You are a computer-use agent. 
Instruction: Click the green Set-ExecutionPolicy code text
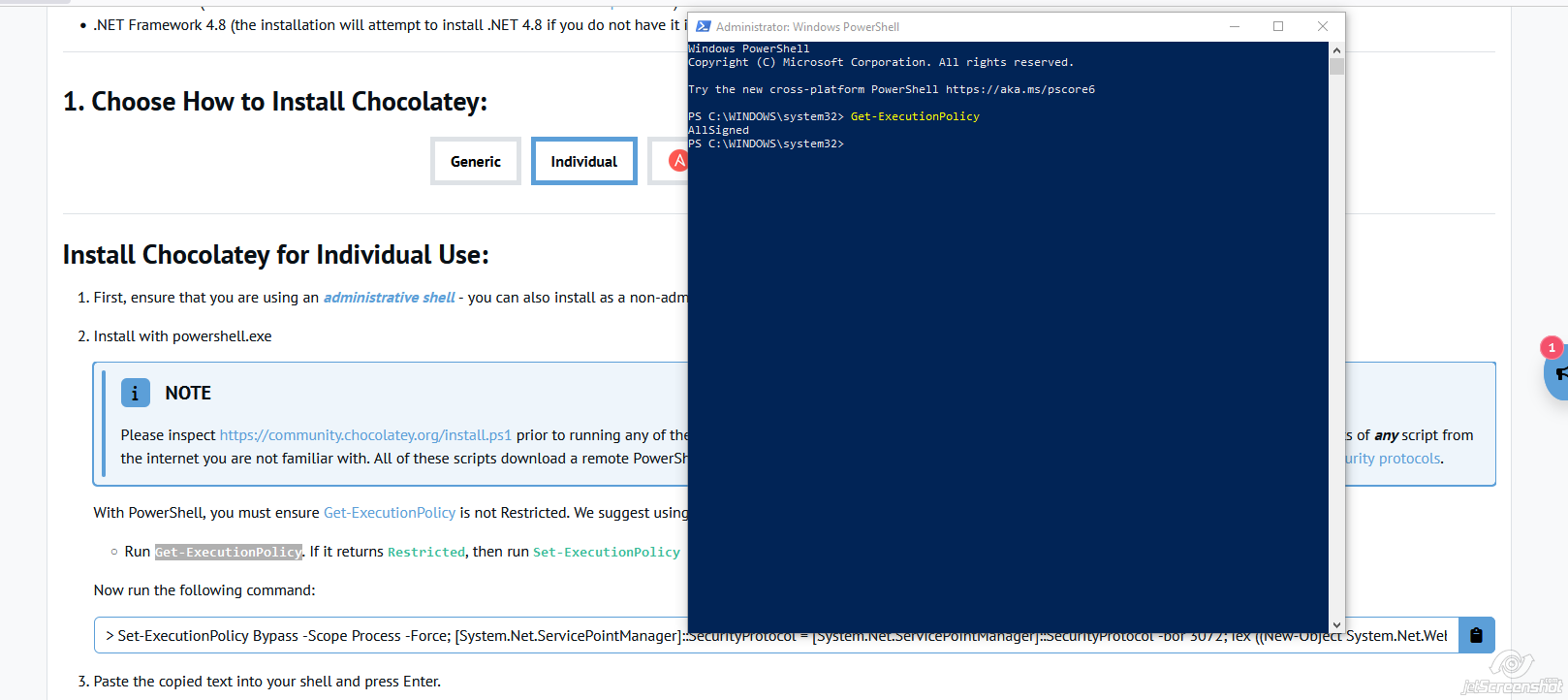[607, 552]
